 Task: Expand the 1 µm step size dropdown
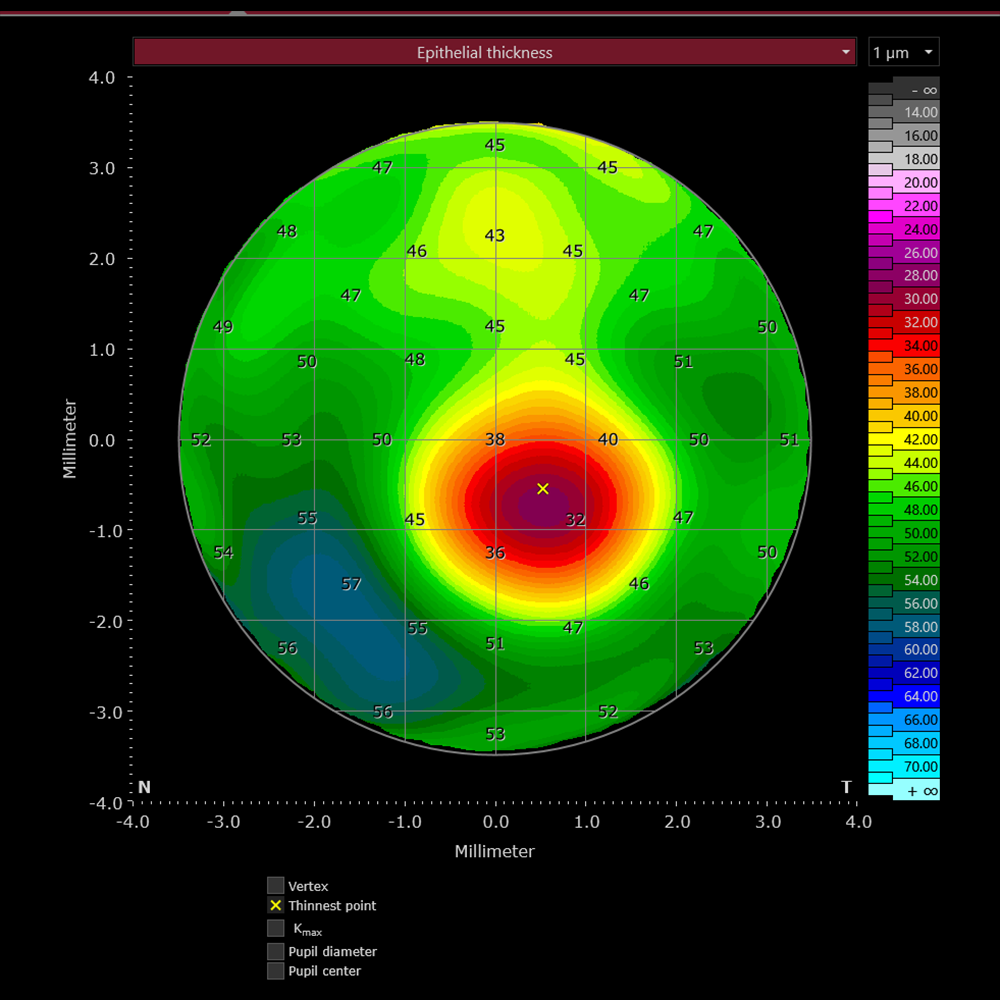click(904, 52)
